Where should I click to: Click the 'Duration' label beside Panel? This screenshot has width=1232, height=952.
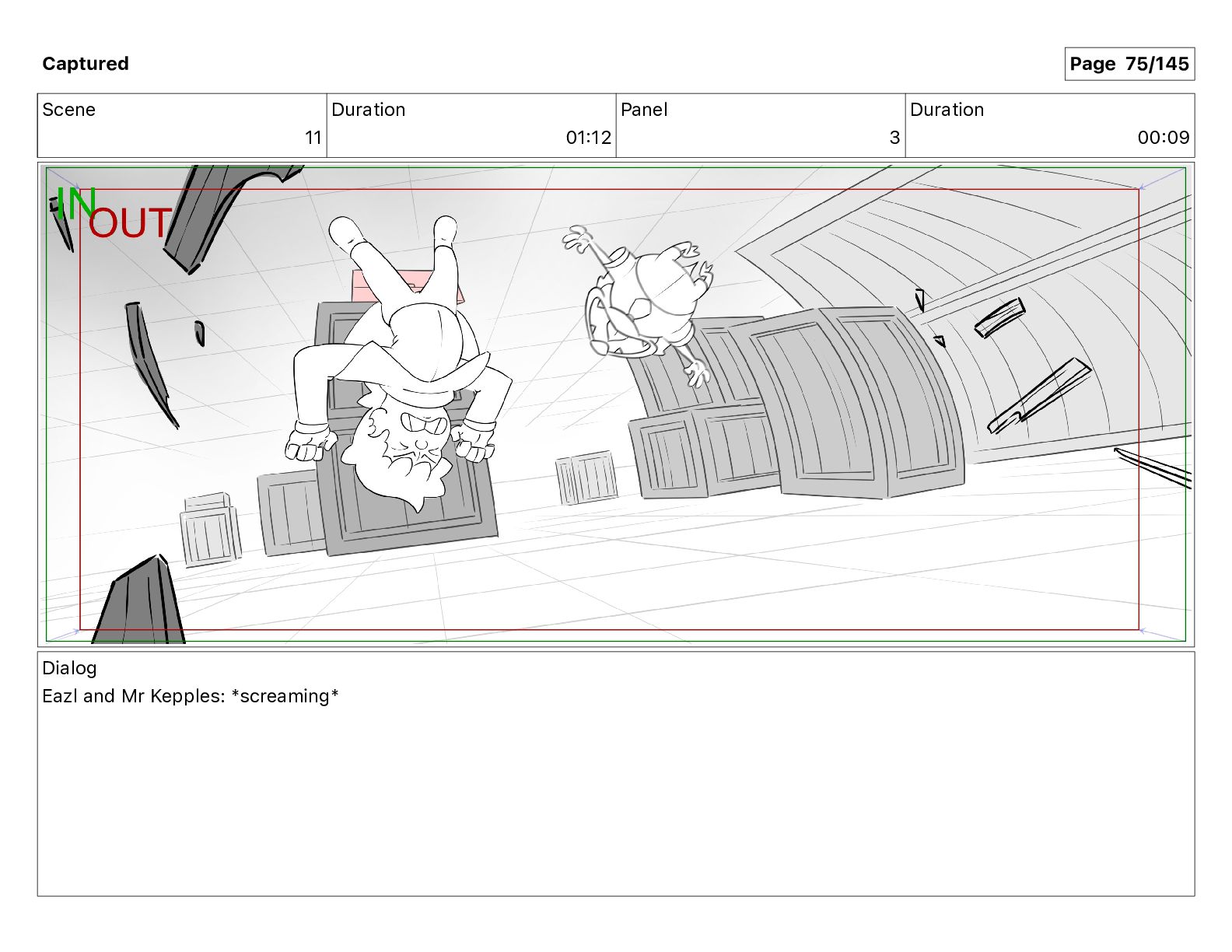pyautogui.click(x=947, y=110)
